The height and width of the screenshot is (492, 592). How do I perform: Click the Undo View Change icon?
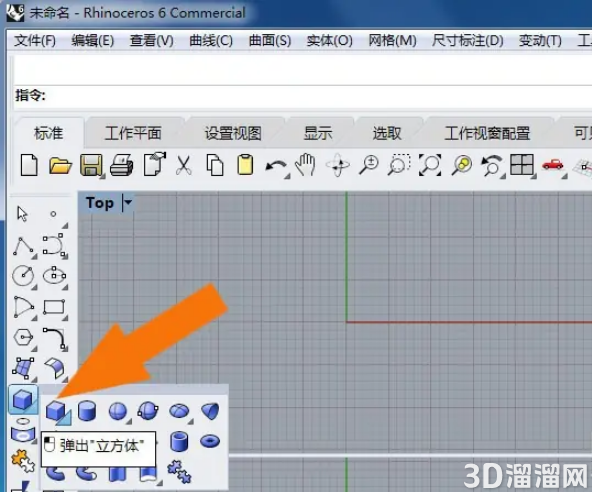coord(492,165)
